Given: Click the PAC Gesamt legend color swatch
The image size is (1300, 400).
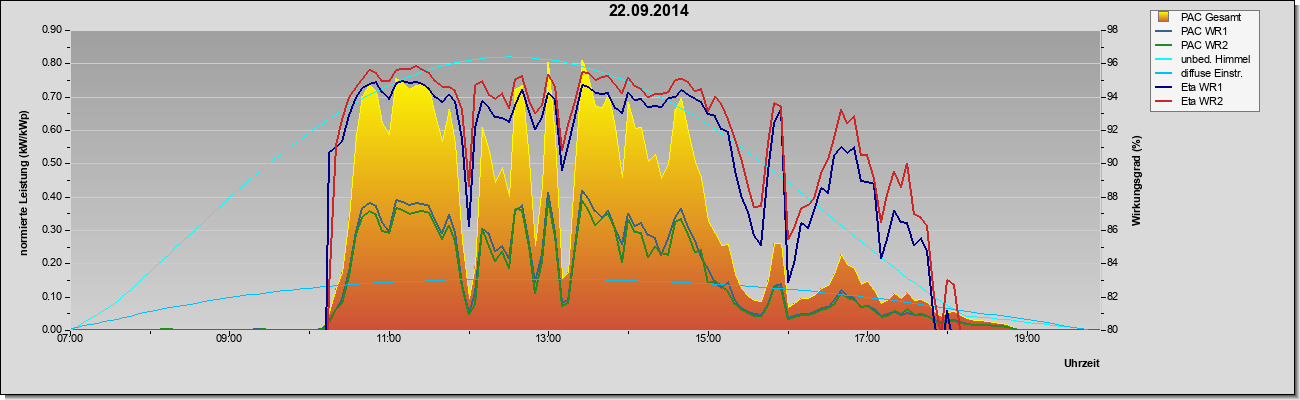Looking at the screenshot, I should pos(1164,17).
